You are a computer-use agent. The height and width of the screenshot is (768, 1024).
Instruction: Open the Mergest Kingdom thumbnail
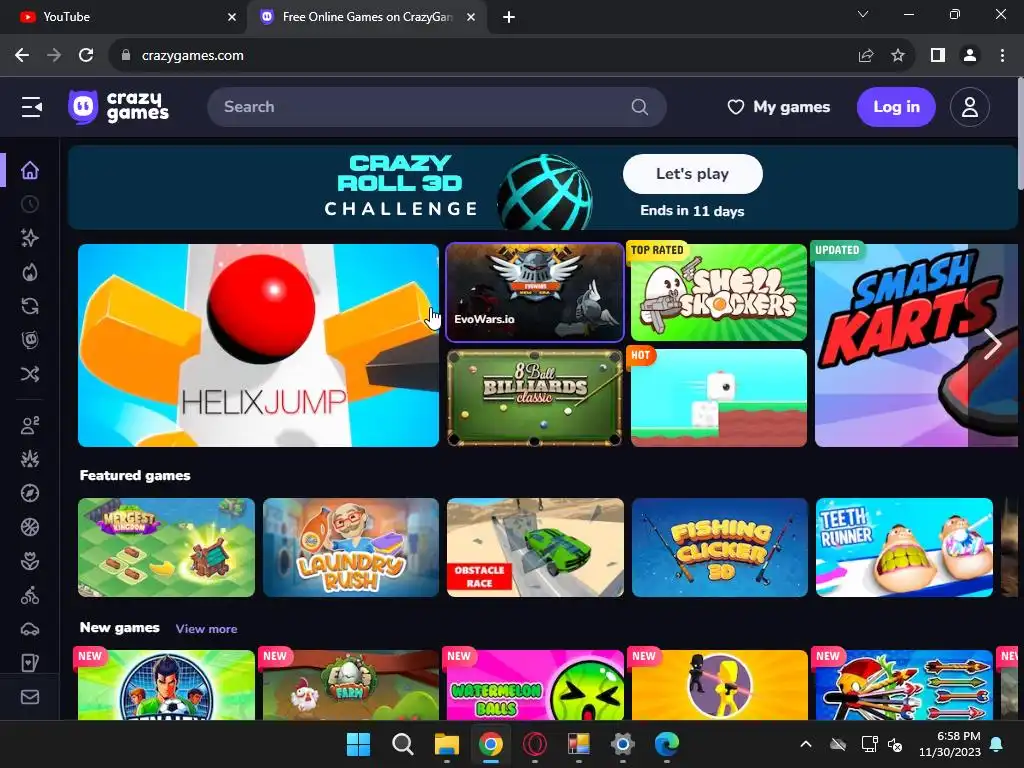[167, 547]
